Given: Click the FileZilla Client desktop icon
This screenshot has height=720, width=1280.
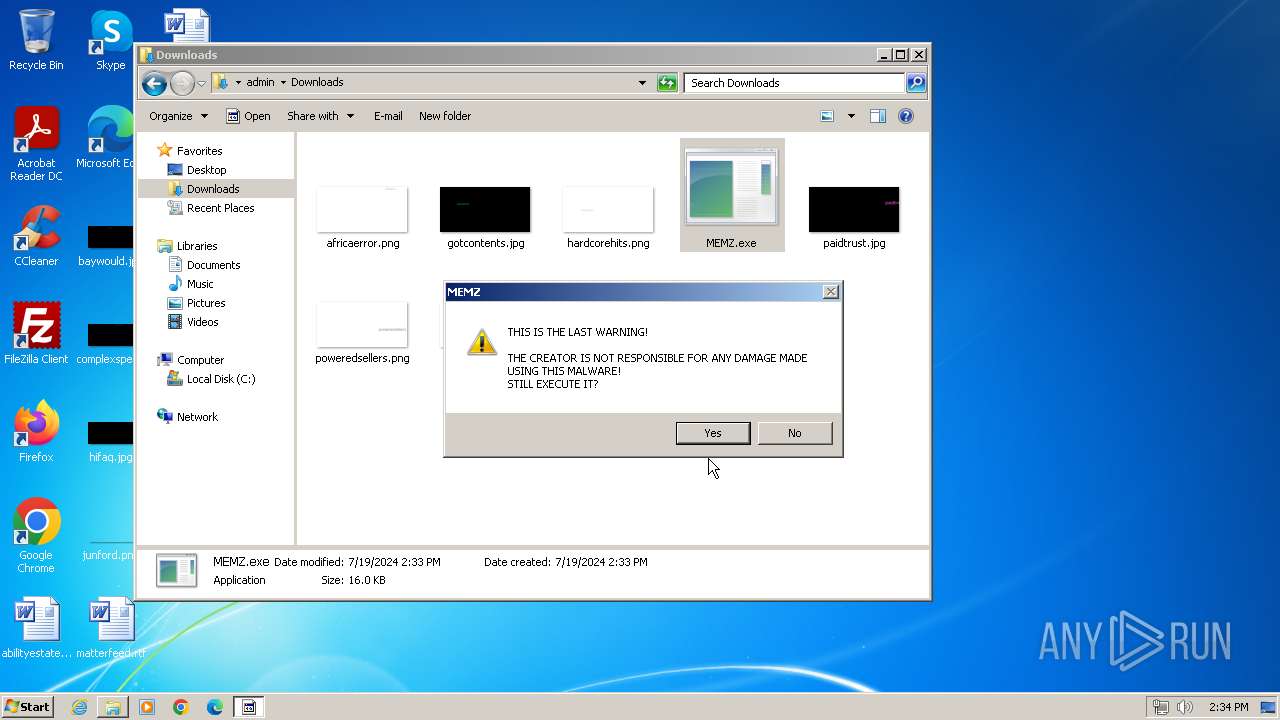Looking at the screenshot, I should 36,334.
